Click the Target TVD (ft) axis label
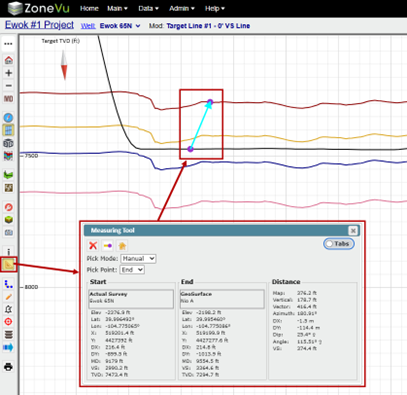Image resolution: width=407 pixels, height=395 pixels. (61, 41)
